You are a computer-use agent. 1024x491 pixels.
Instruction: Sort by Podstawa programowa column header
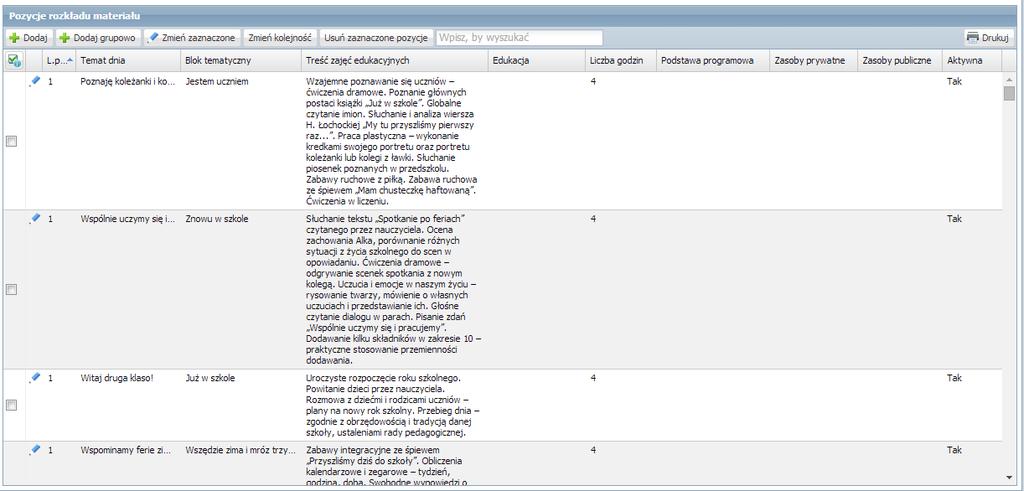pos(712,61)
